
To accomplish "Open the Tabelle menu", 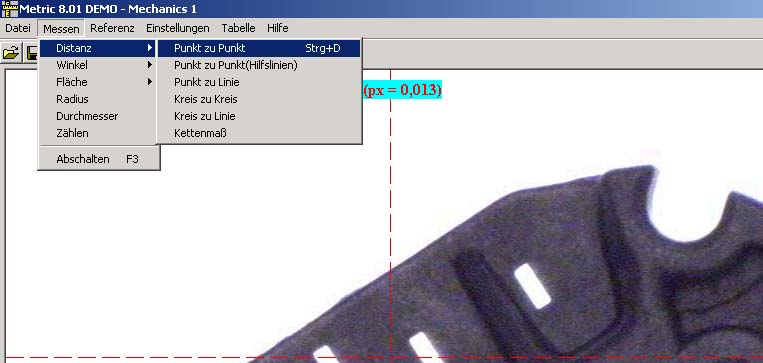I will pos(238,28).
